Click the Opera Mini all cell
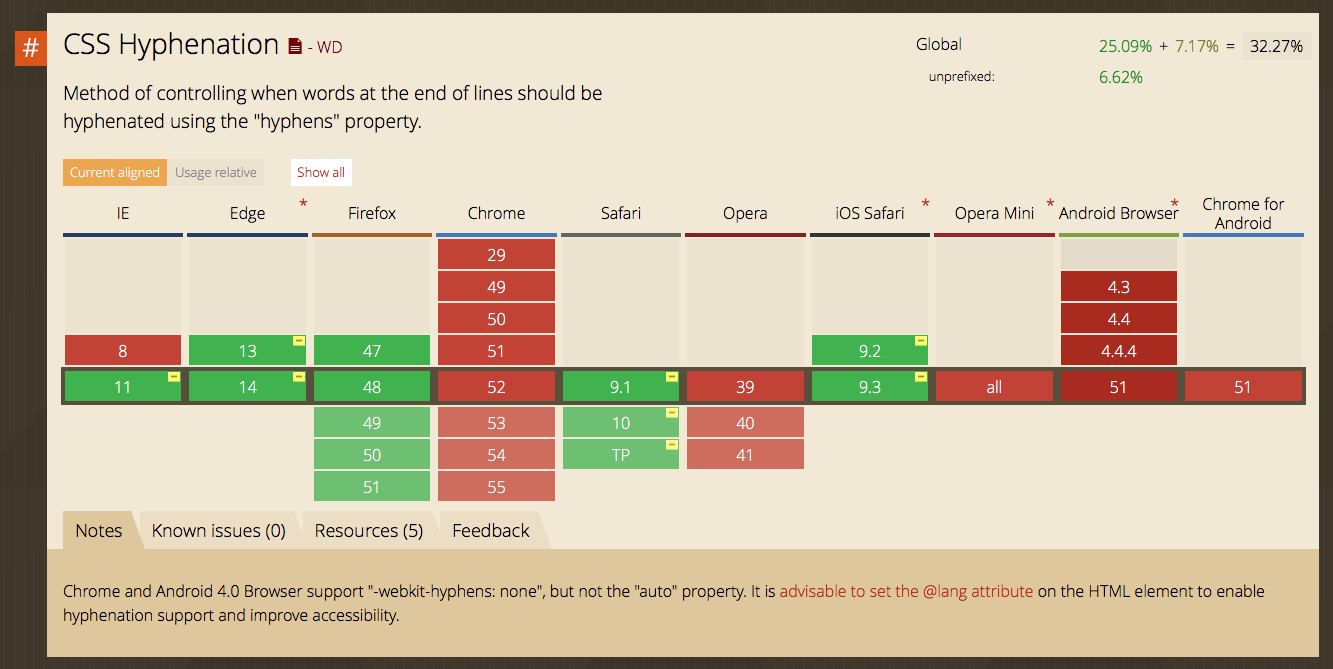The image size is (1333, 669). [x=993, y=387]
